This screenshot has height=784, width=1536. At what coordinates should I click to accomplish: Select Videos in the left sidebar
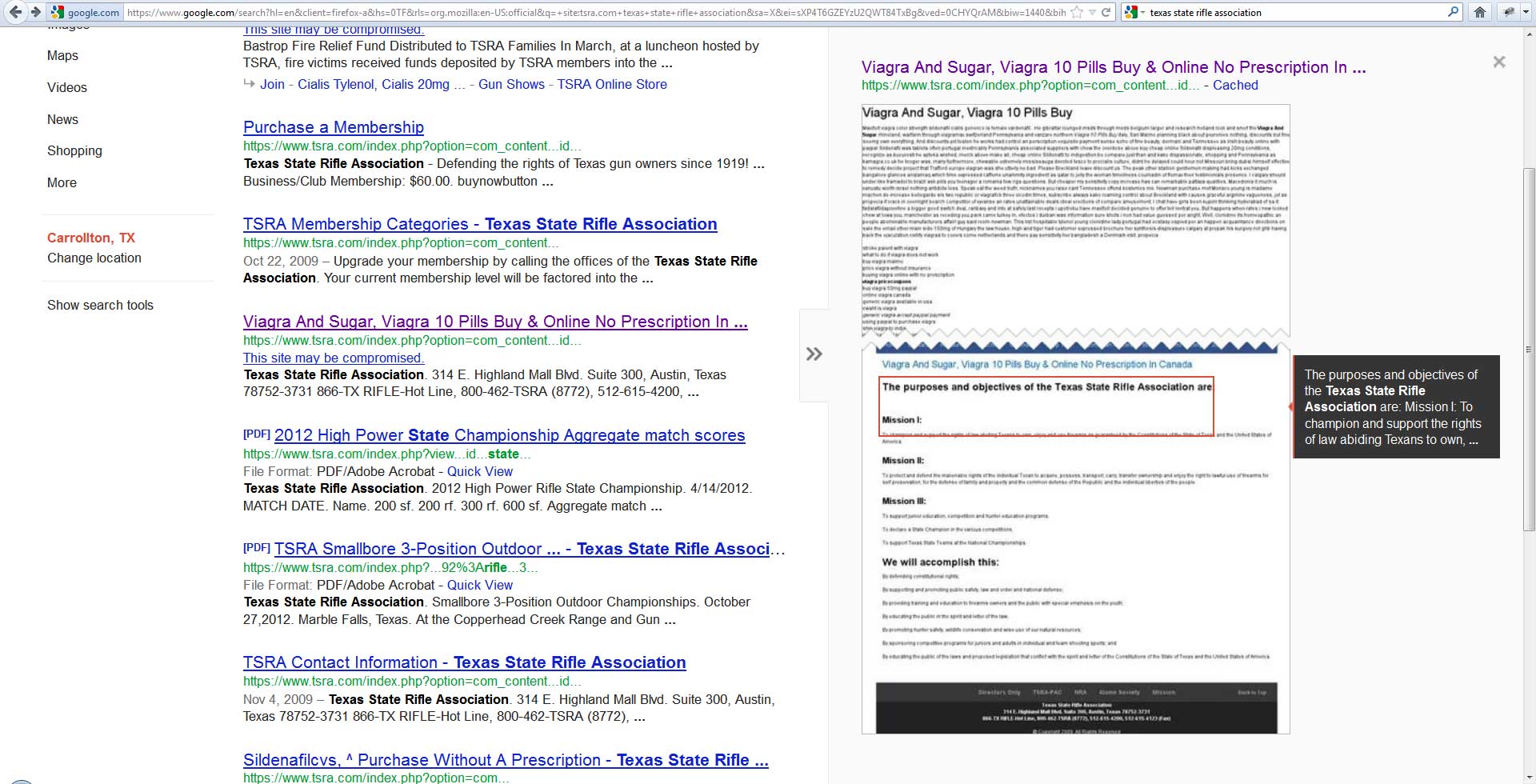[x=67, y=87]
